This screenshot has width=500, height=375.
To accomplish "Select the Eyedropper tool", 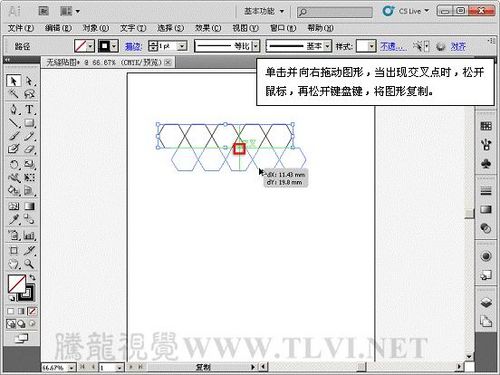I will tap(14, 219).
